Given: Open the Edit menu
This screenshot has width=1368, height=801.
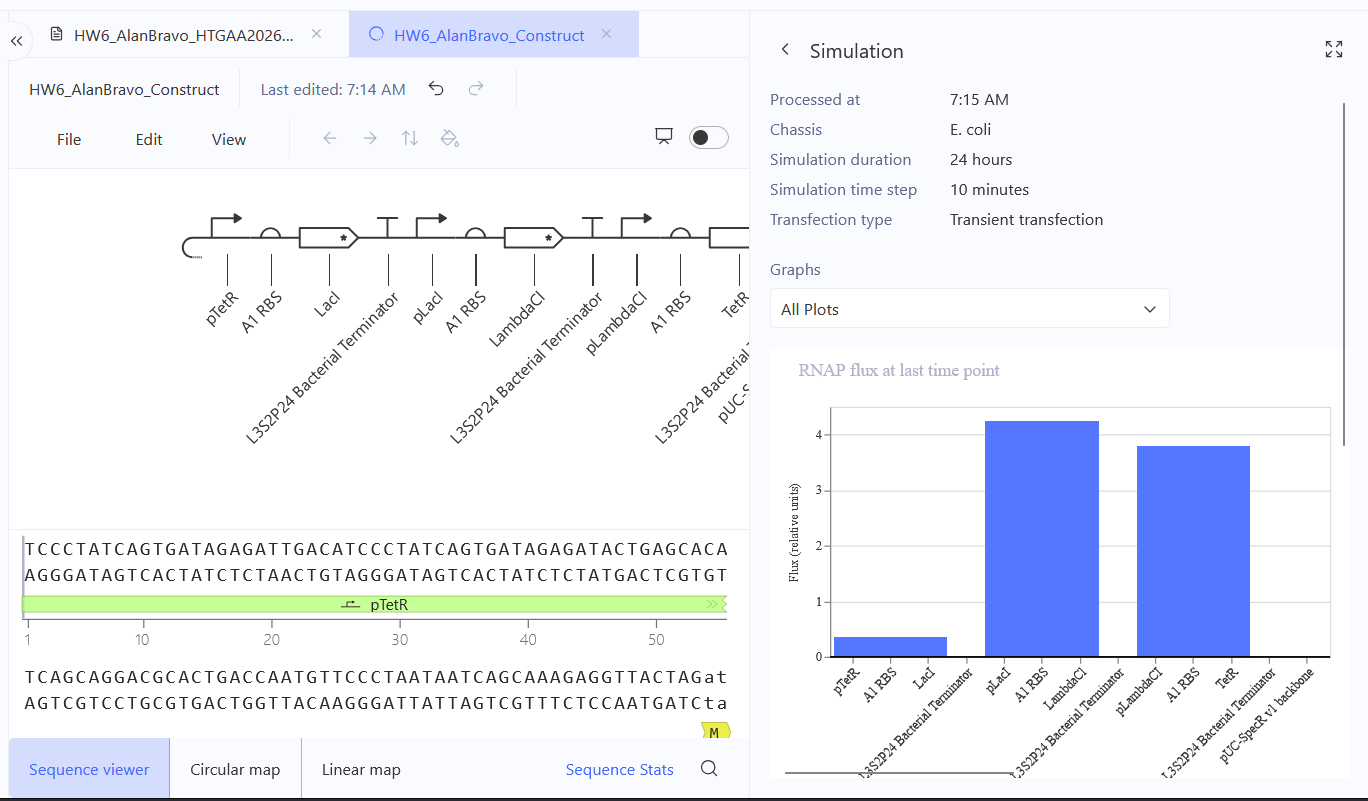Looking at the screenshot, I should 149,139.
